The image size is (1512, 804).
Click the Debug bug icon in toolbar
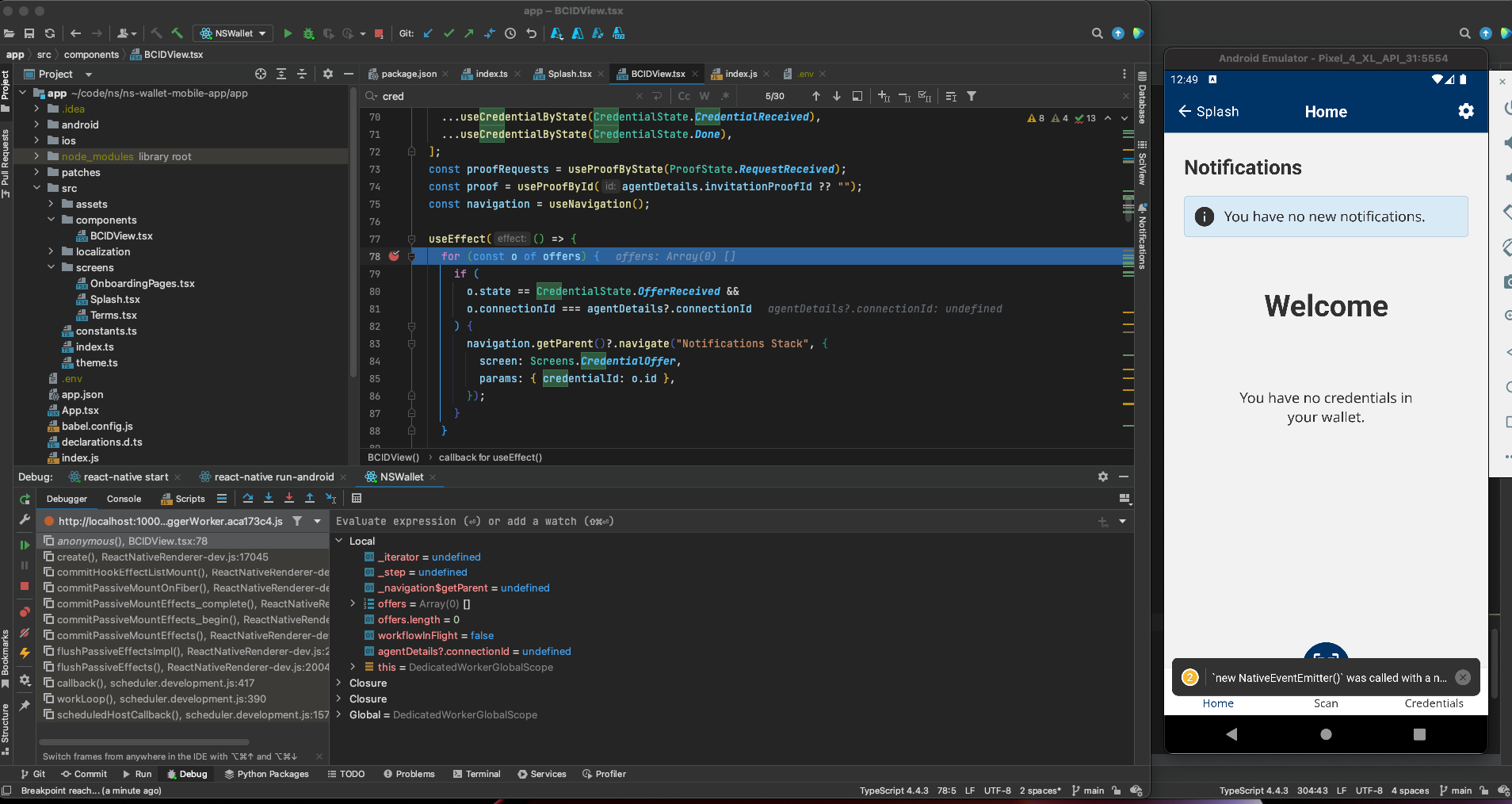(x=308, y=33)
